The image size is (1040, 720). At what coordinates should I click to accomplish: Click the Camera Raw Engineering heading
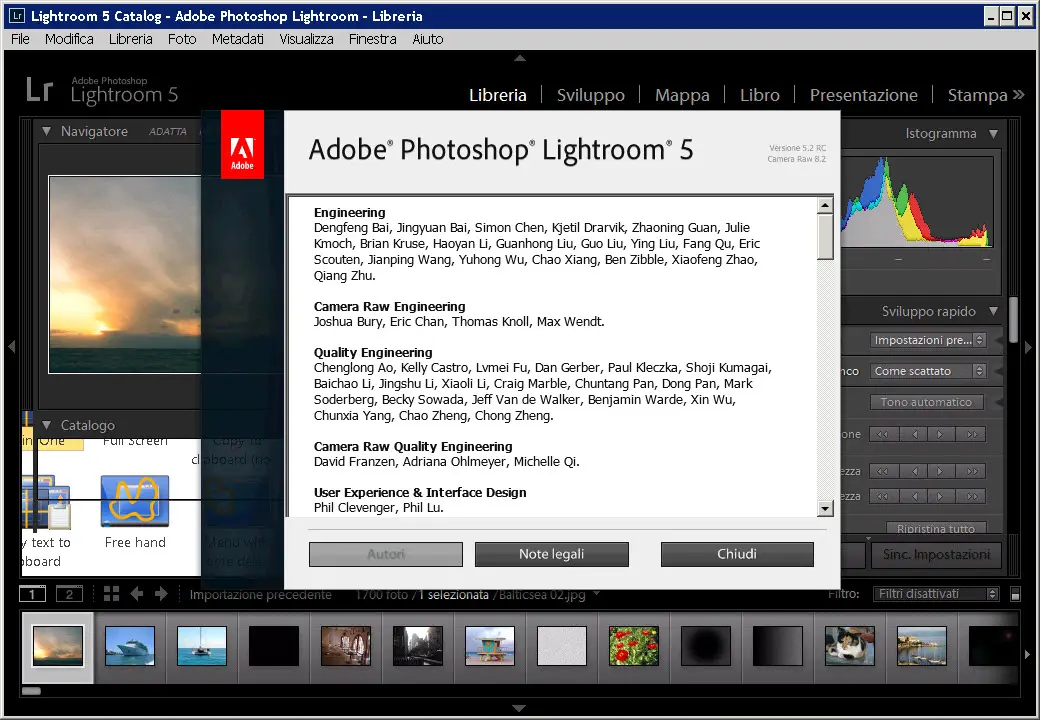tap(389, 306)
